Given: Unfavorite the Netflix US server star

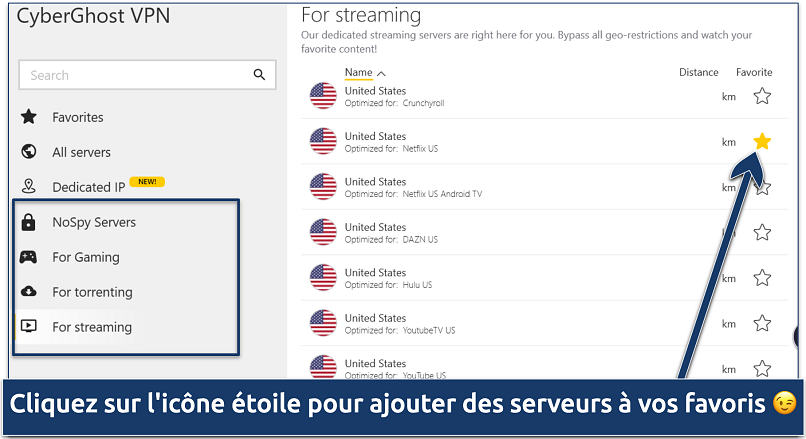Looking at the screenshot, I should [762, 141].
